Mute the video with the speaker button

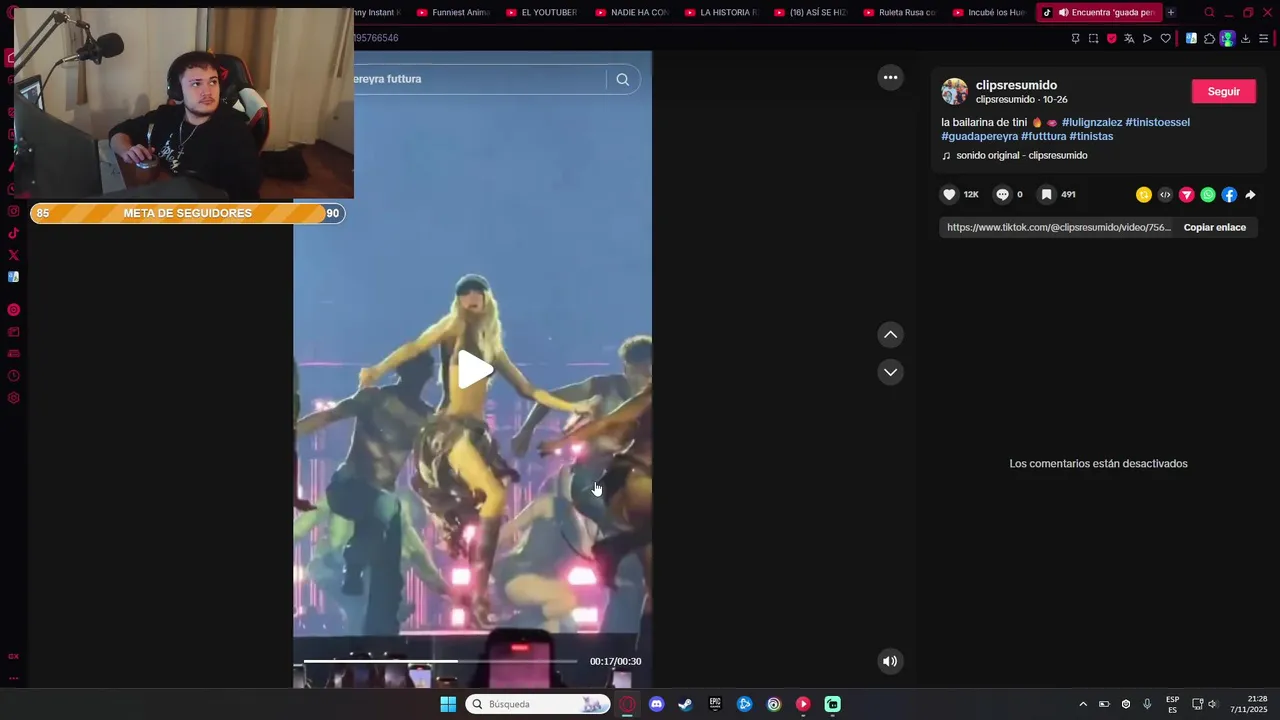coord(890,661)
